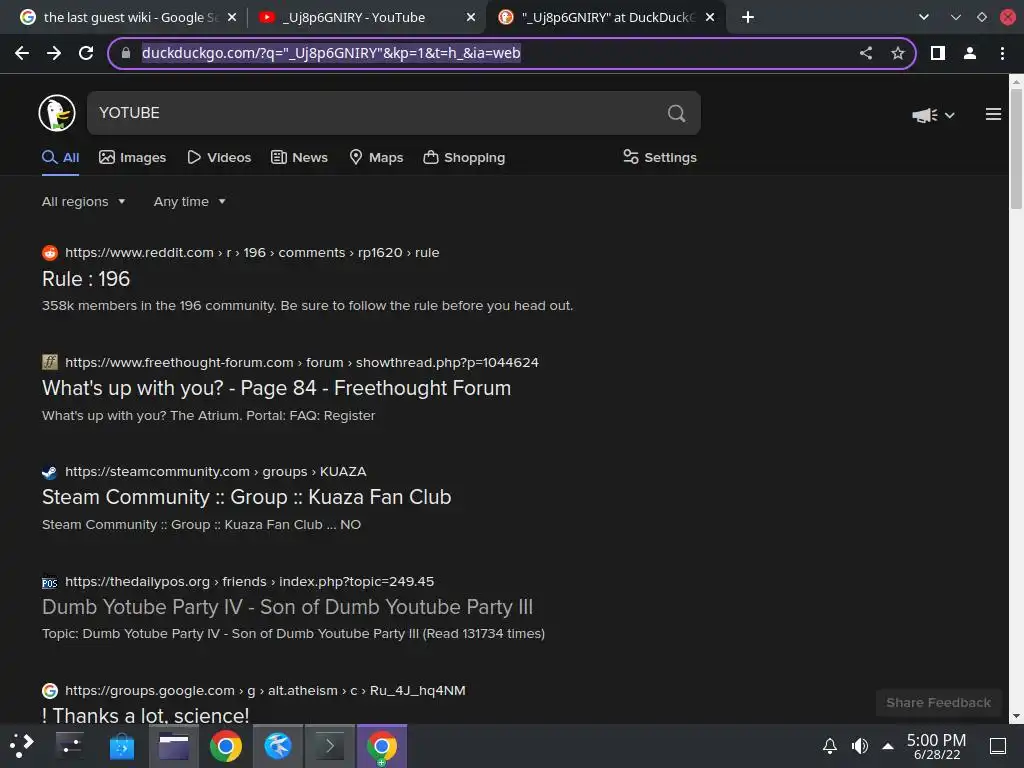Switch to Maps results
1024x768 pixels.
(x=376, y=157)
